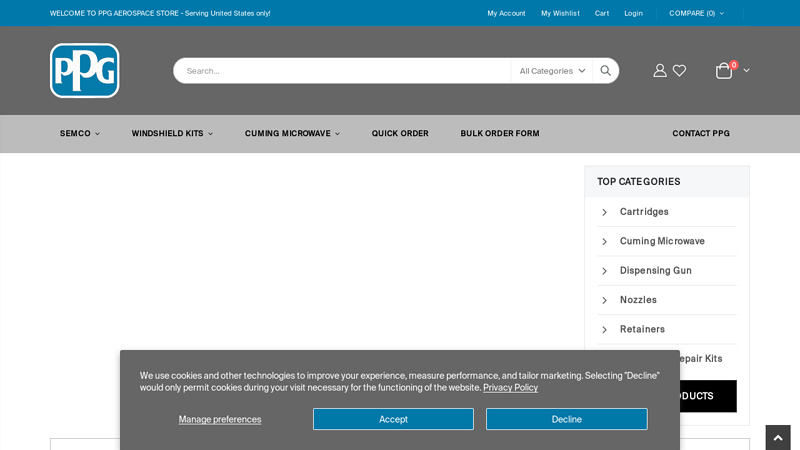Open My Wishlist link

pyautogui.click(x=560, y=13)
